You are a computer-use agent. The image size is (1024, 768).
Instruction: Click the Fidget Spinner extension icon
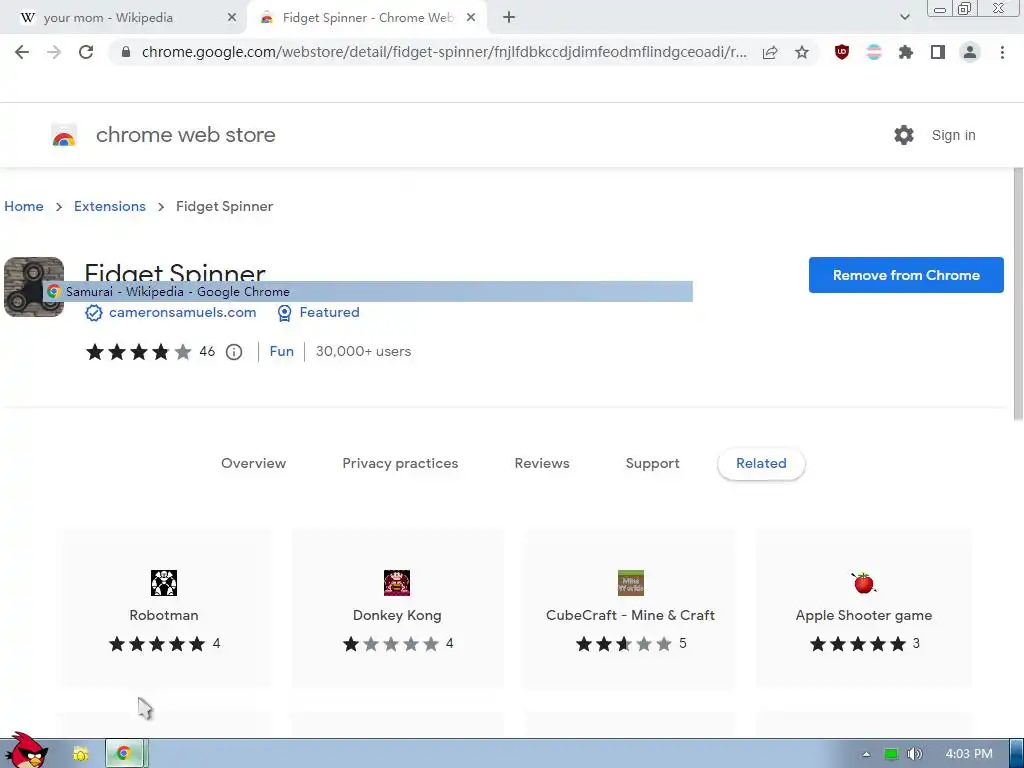pyautogui.click(x=34, y=287)
